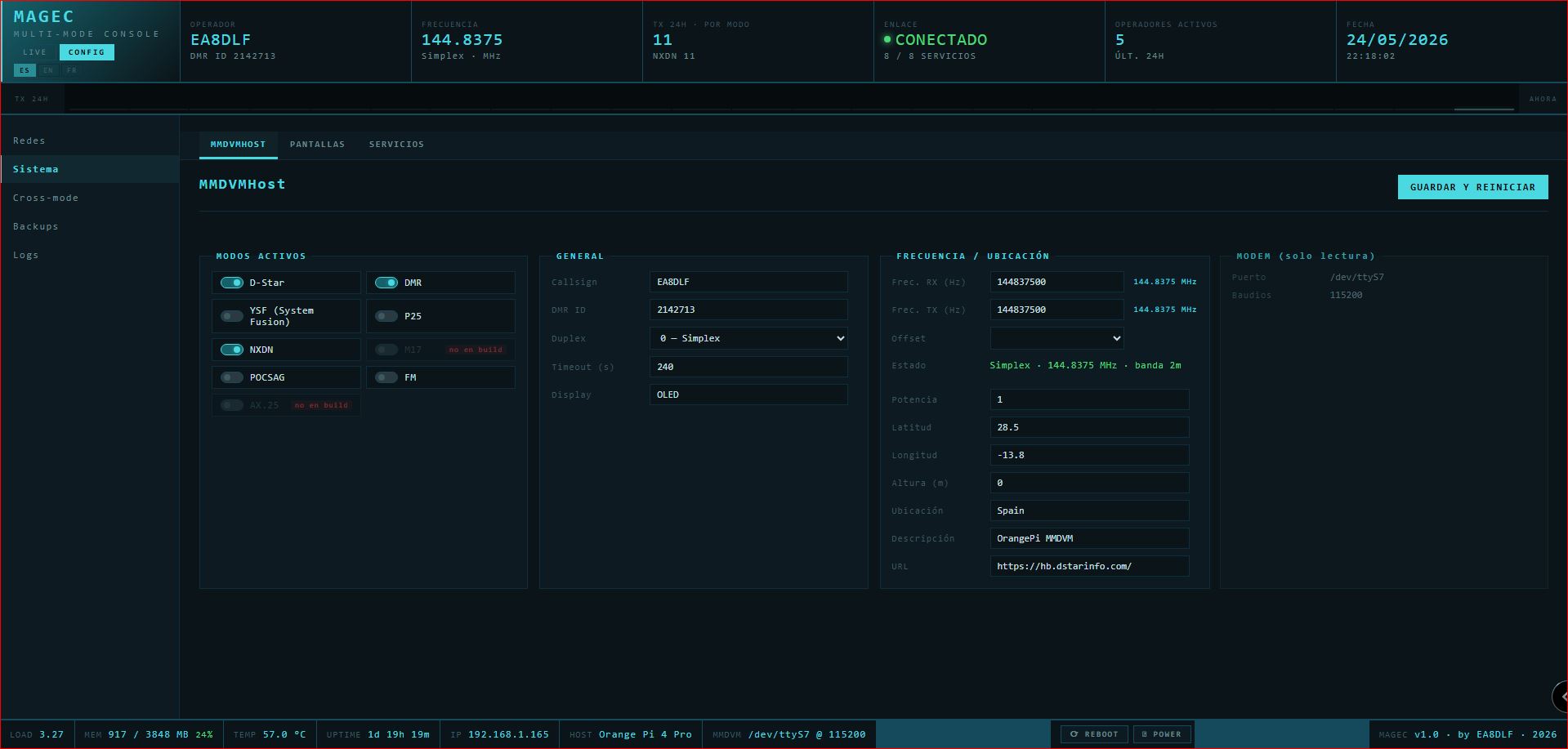1568x749 pixels.
Task: Select FR language
Action: (72, 71)
